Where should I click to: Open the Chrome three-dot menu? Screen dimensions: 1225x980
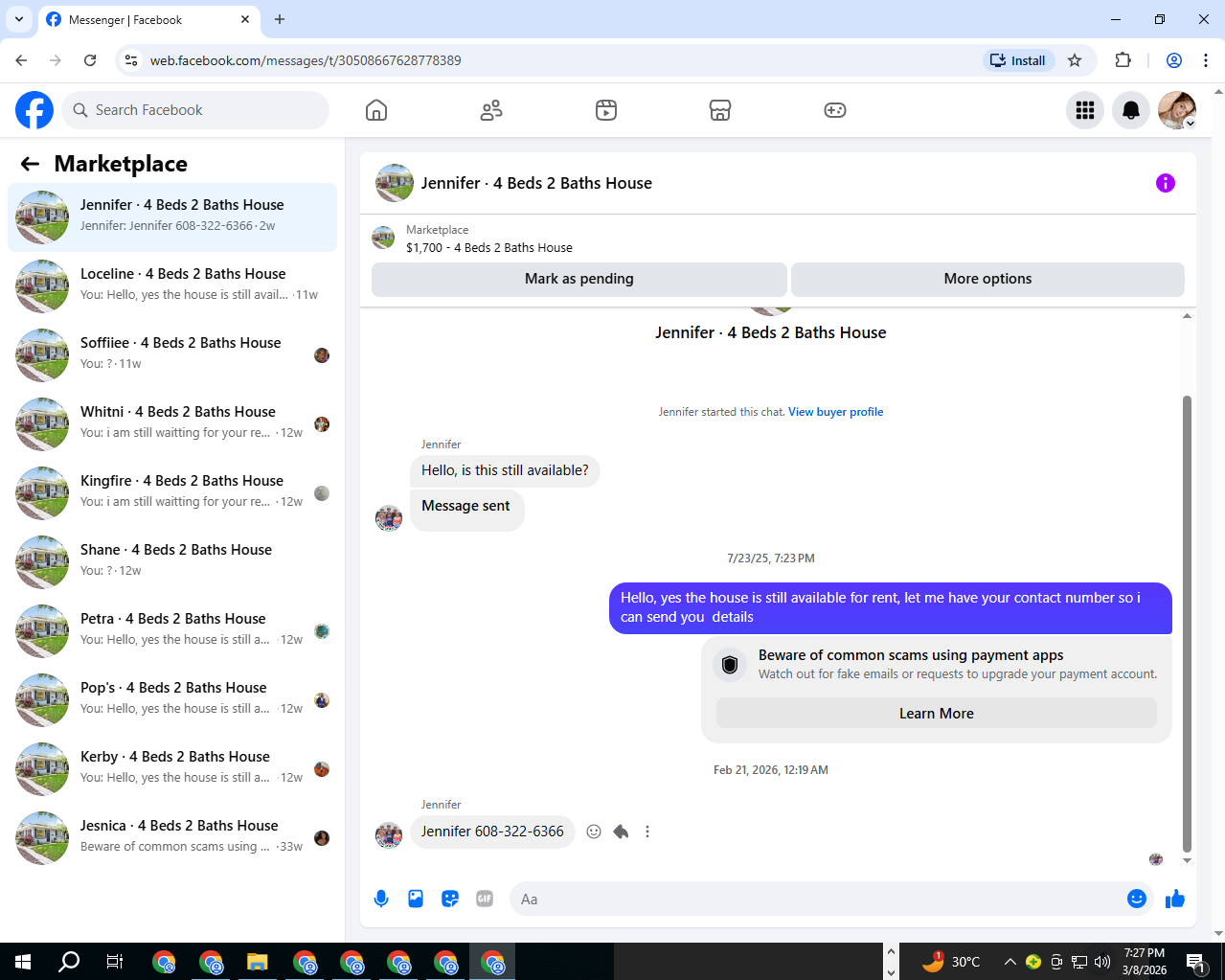point(1206,60)
